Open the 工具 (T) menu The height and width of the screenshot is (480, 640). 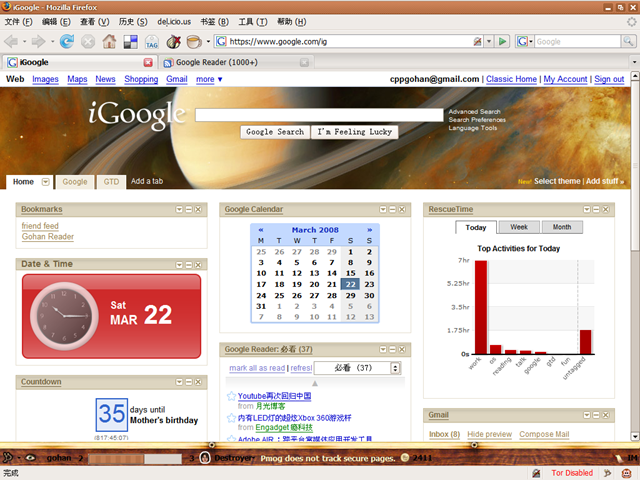[253, 22]
